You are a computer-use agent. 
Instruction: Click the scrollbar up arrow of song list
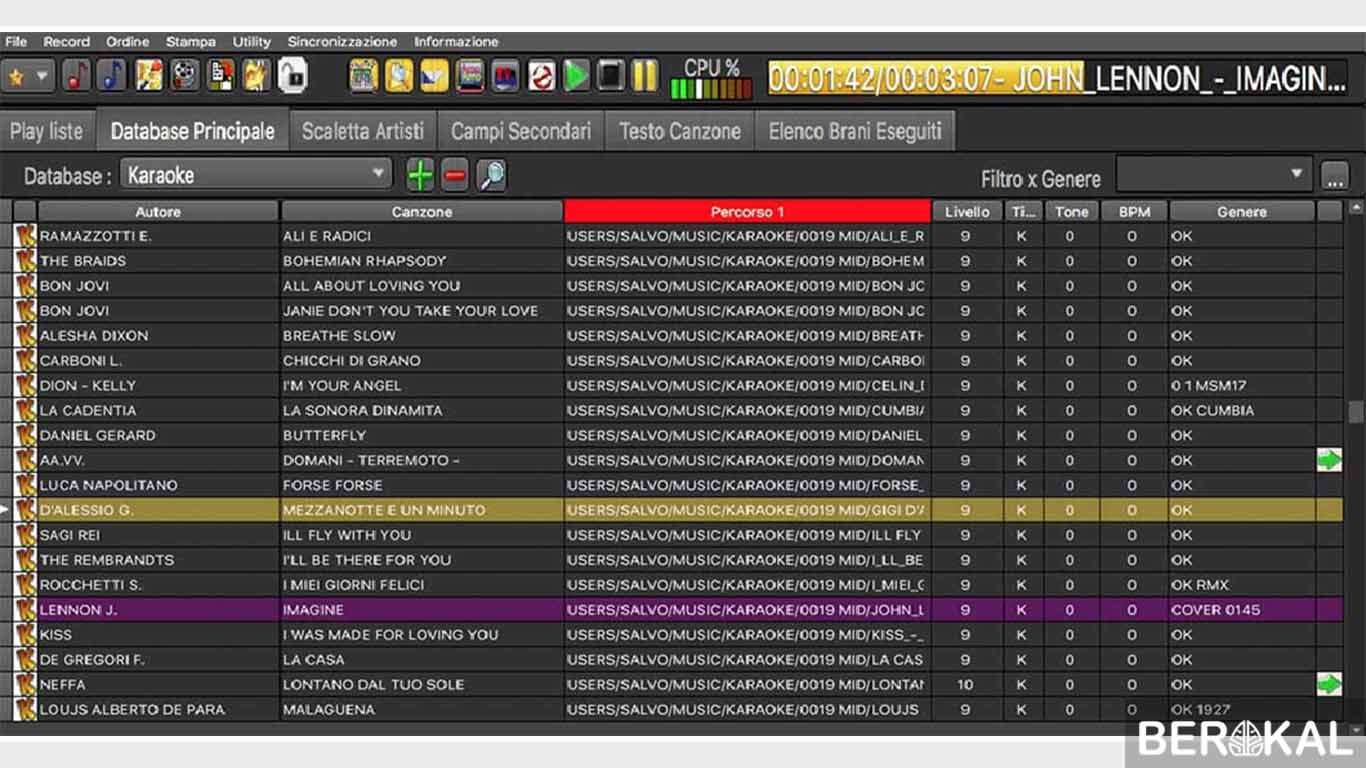coord(1356,208)
